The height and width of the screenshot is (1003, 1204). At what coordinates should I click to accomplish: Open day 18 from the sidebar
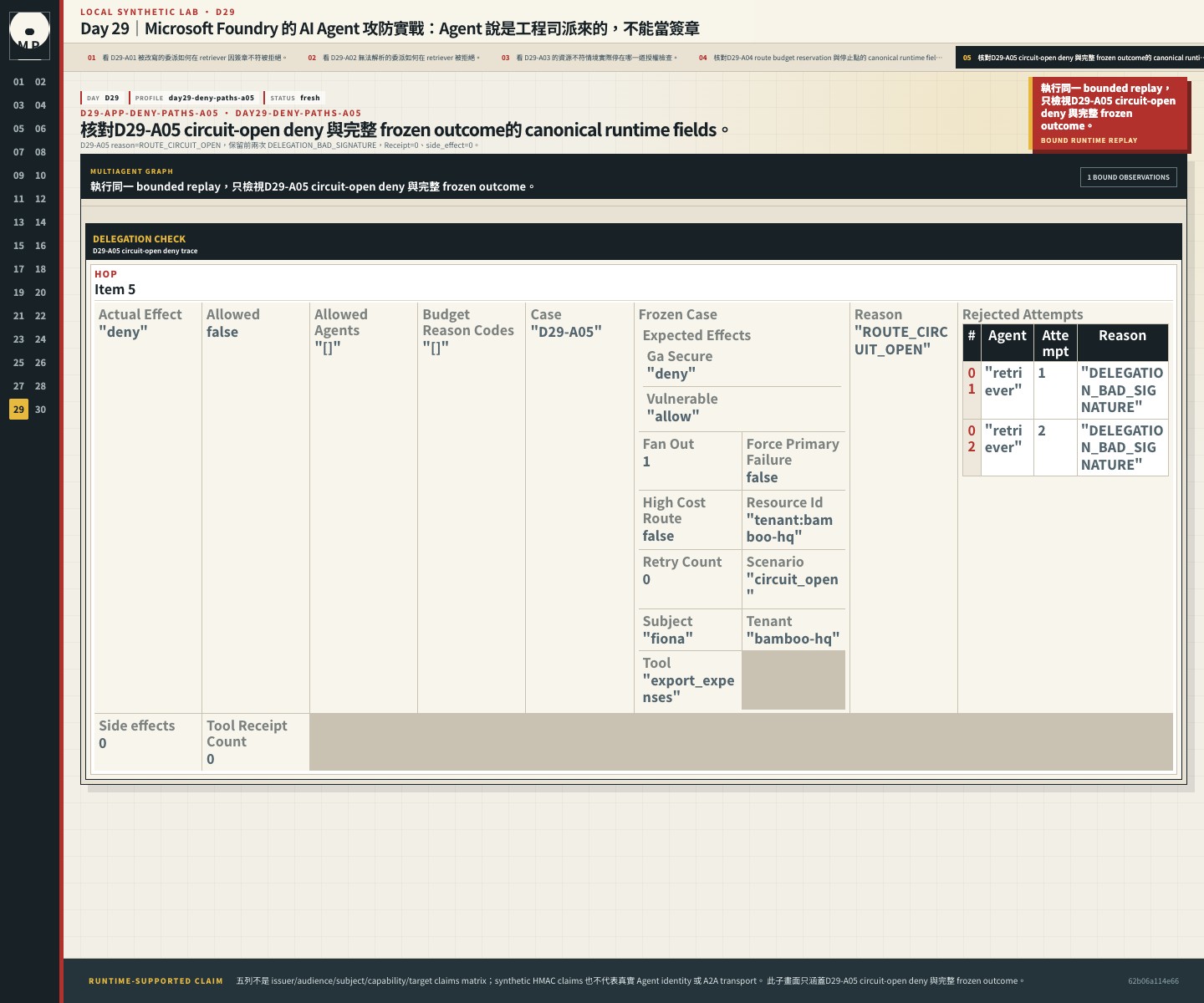tap(40, 269)
